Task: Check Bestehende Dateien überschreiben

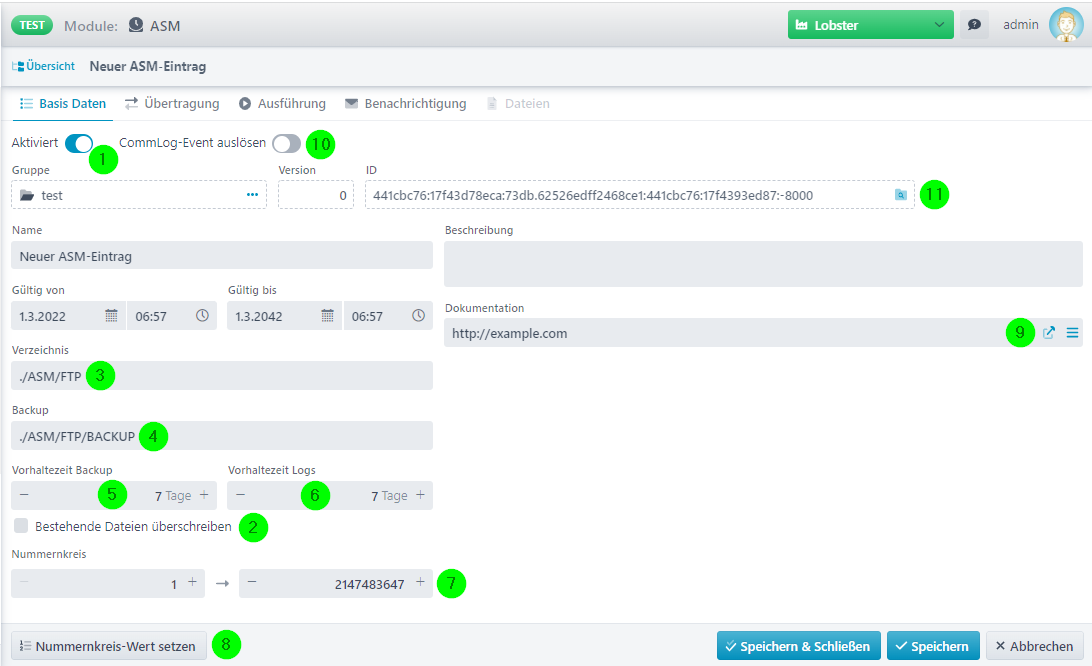Action: pos(21,526)
